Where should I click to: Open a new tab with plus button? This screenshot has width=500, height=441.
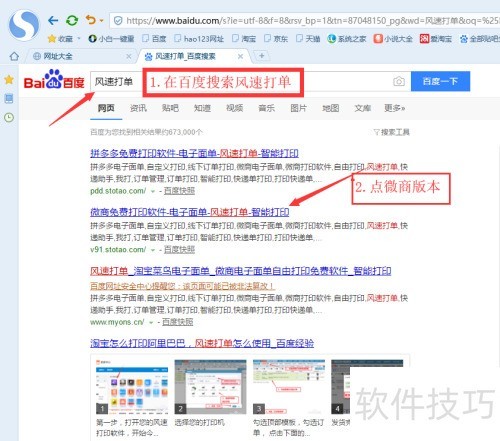click(x=262, y=56)
